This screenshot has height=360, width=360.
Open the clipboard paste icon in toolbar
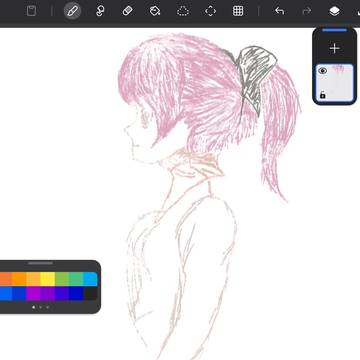tap(31, 11)
